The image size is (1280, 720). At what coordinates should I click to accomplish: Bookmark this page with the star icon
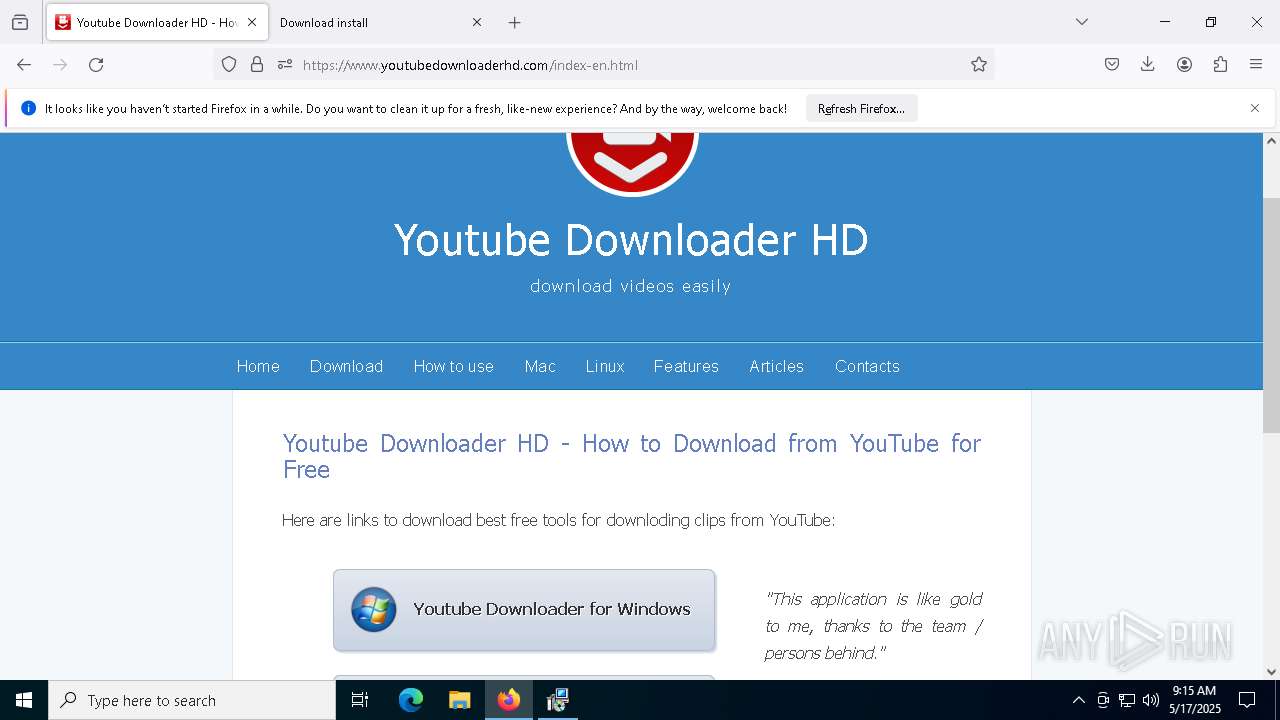pos(979,65)
